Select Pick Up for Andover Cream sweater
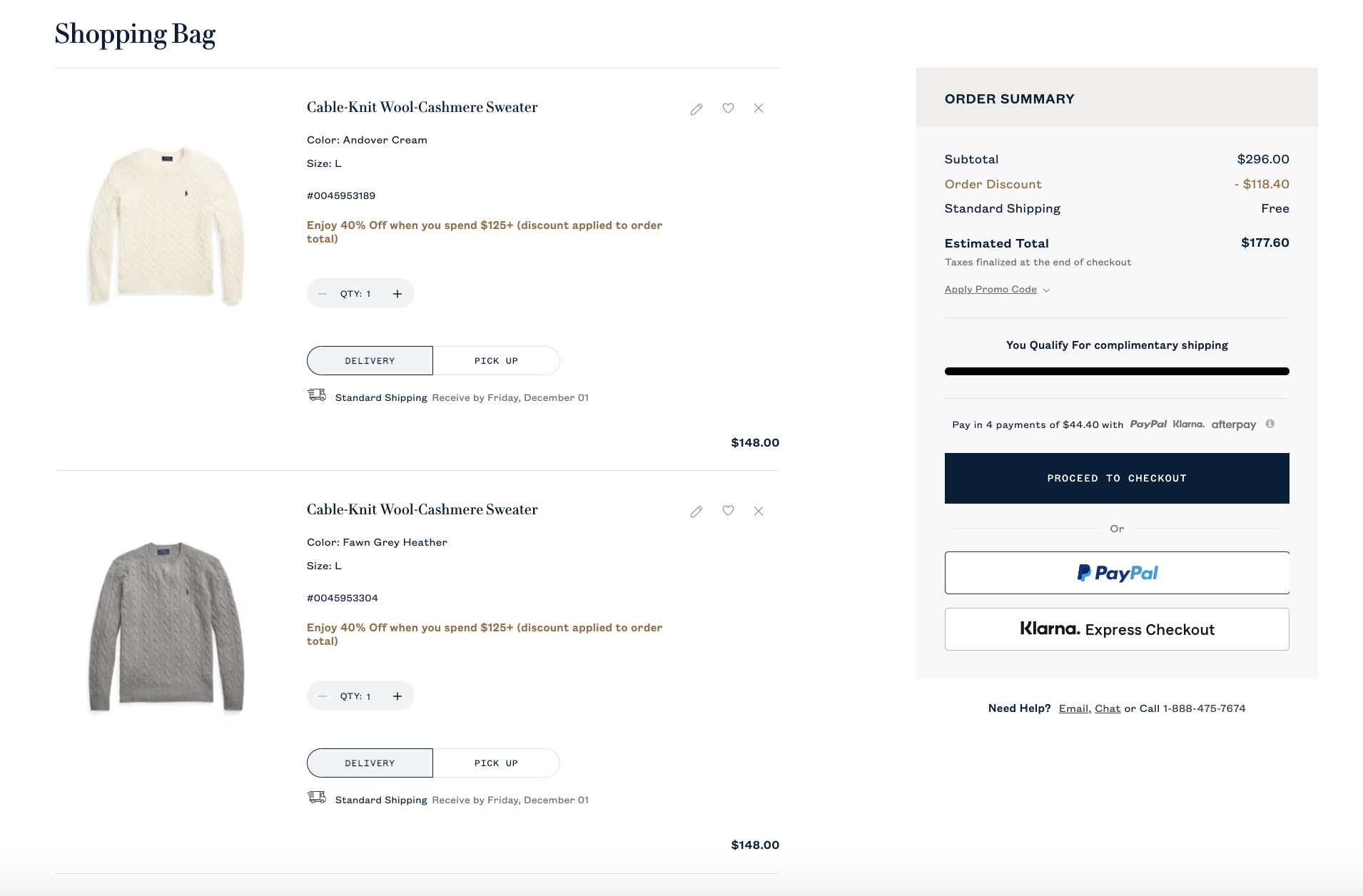Screen dimensions: 1363x896 coord(496,361)
